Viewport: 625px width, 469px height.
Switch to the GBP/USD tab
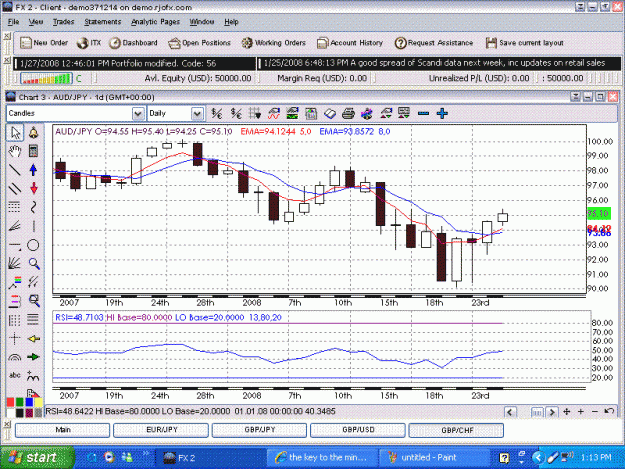tap(358, 430)
